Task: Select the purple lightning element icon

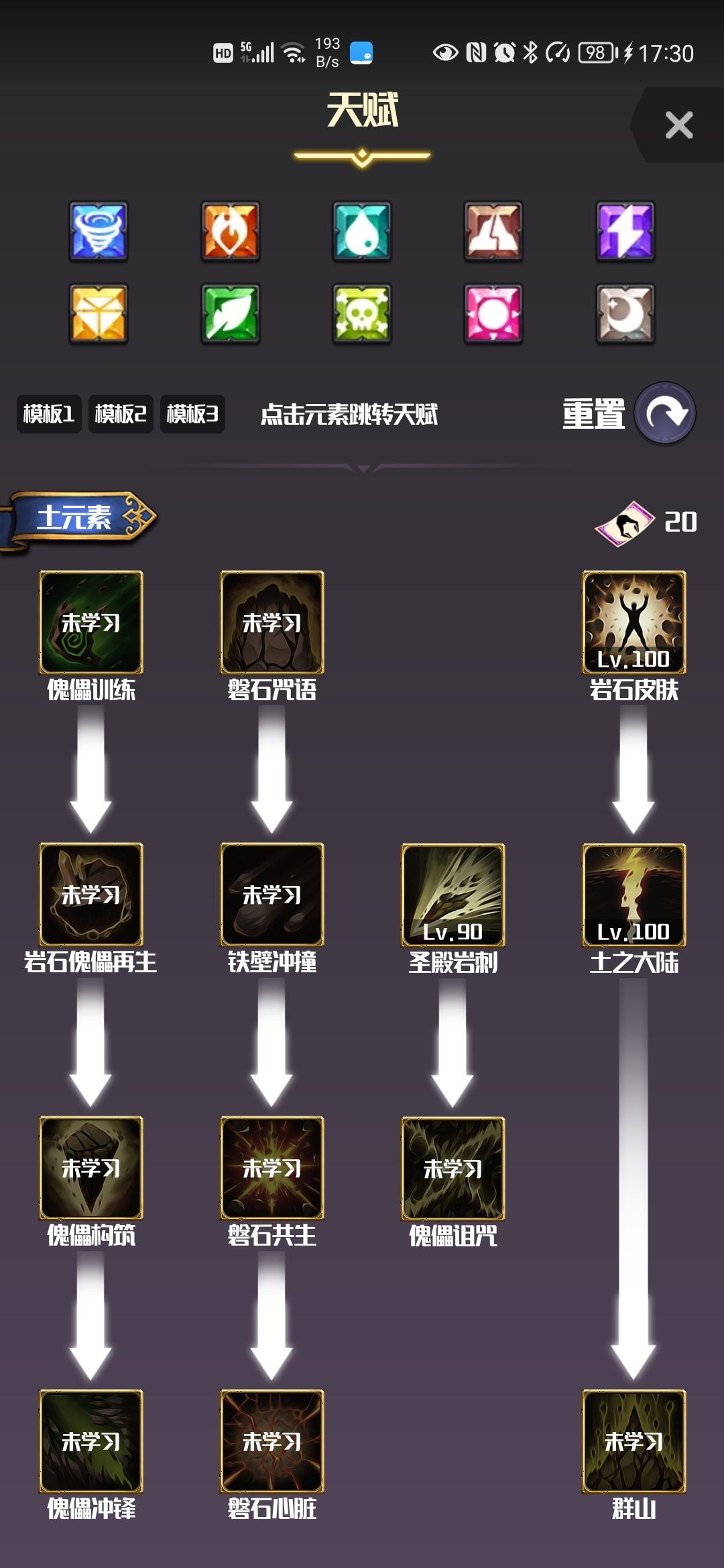Action: [625, 231]
